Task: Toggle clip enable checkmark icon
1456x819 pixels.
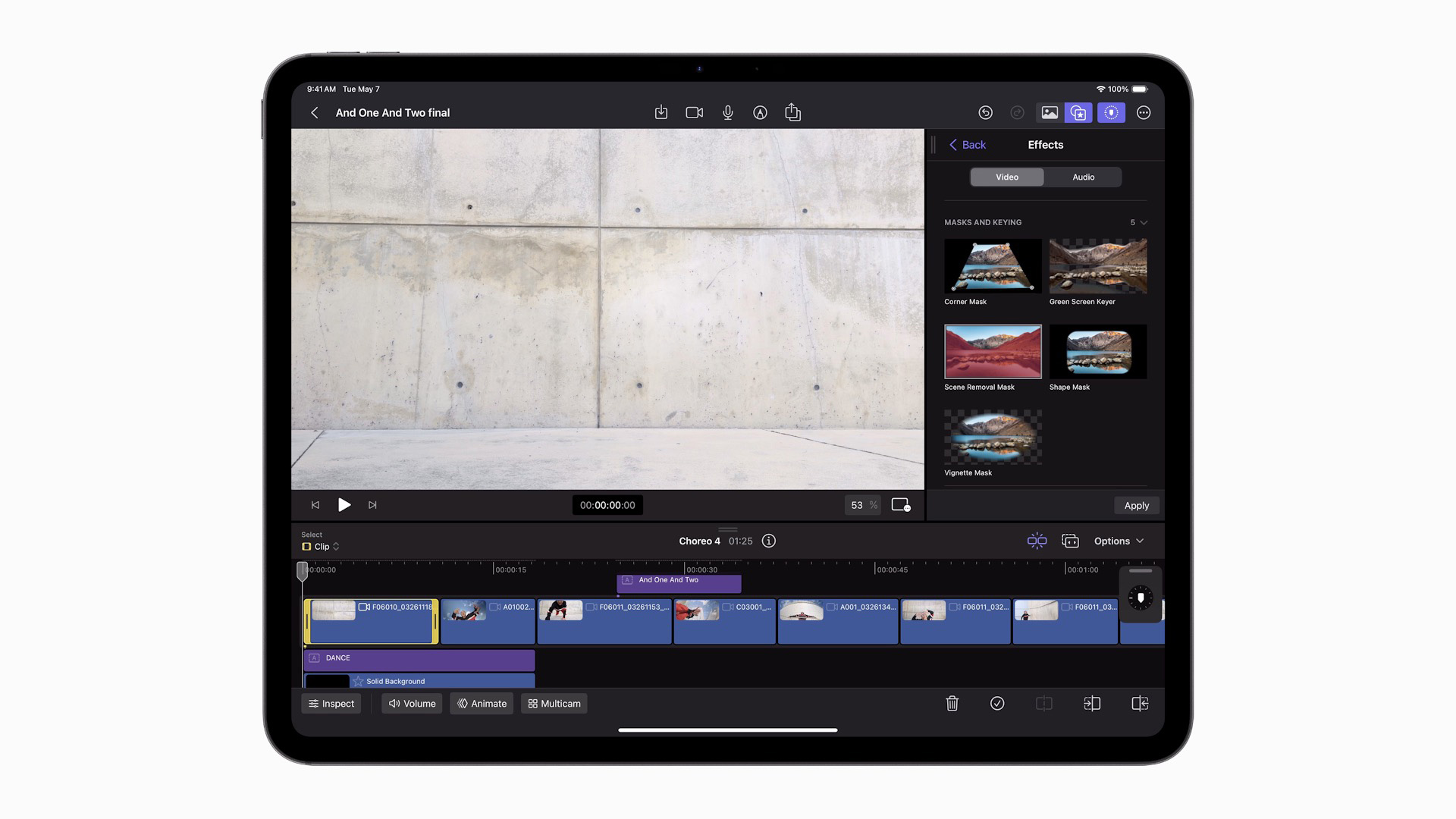Action: click(x=997, y=704)
